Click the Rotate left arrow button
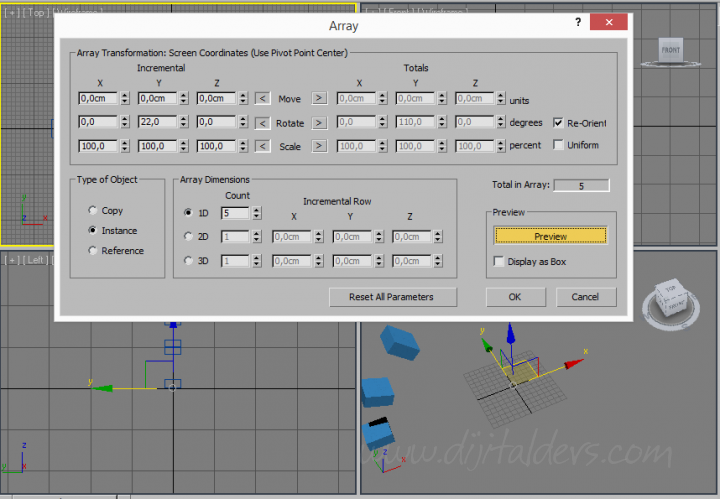 [x=262, y=122]
